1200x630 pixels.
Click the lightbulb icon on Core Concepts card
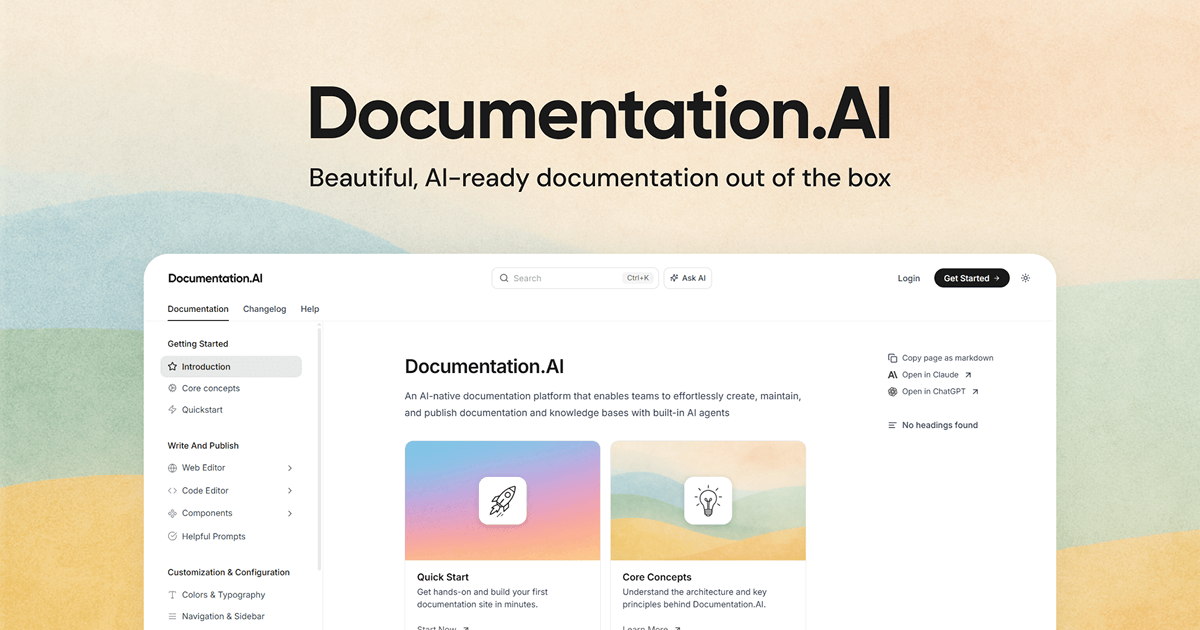pos(708,500)
